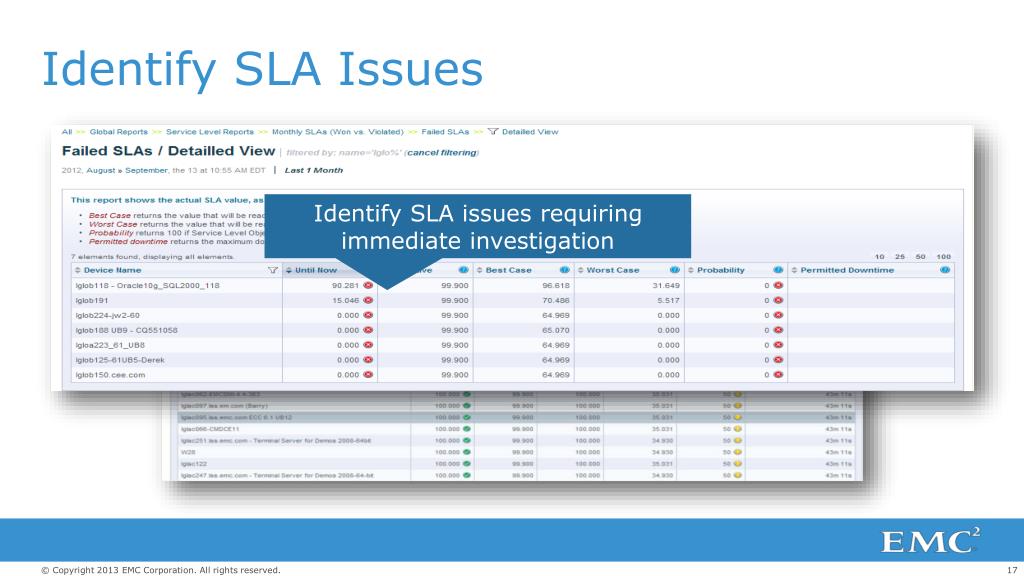This screenshot has height=576, width=1024.
Task: Click the Failed SLAs / Detailled View title
Action: (x=168, y=151)
